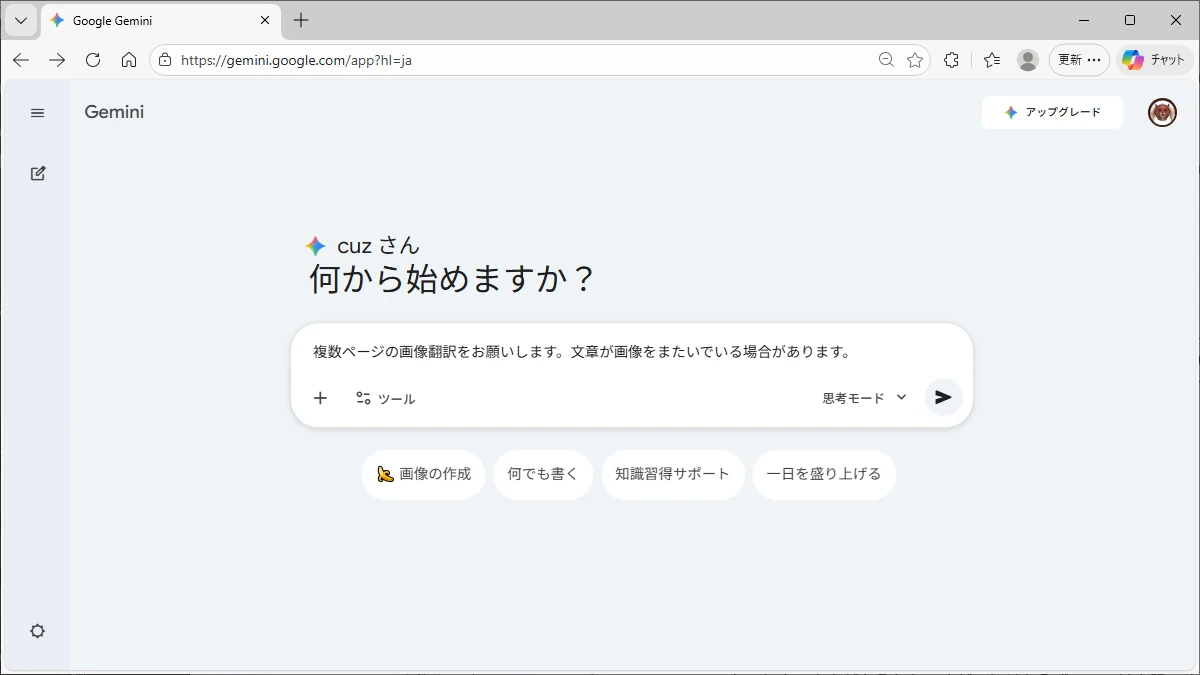Choose the 知識習得サポート suggestion chip
This screenshot has width=1200, height=675.
coord(672,474)
